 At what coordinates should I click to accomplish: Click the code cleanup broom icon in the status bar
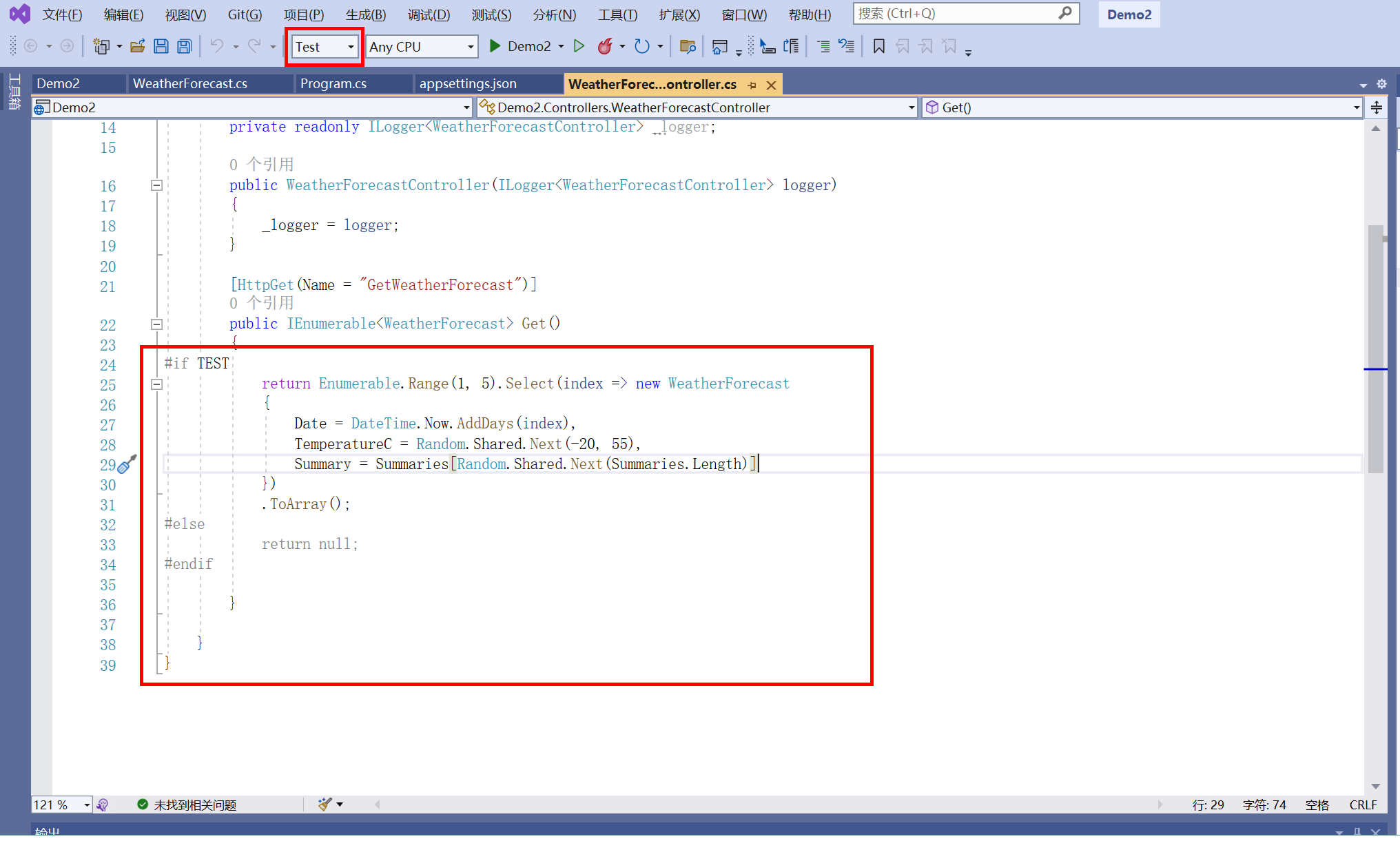pyautogui.click(x=325, y=804)
